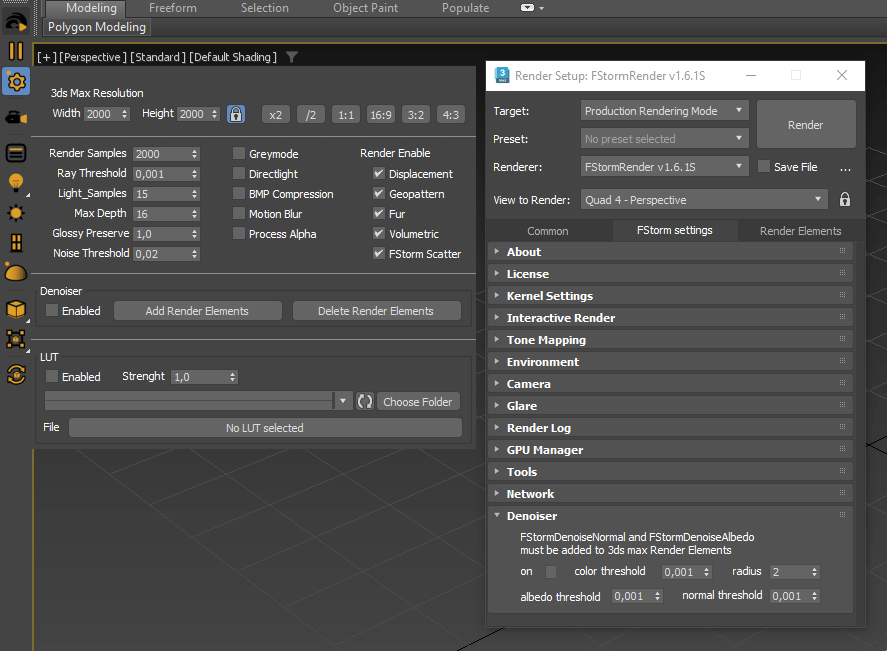Click the LUT list refresh icon

point(365,402)
